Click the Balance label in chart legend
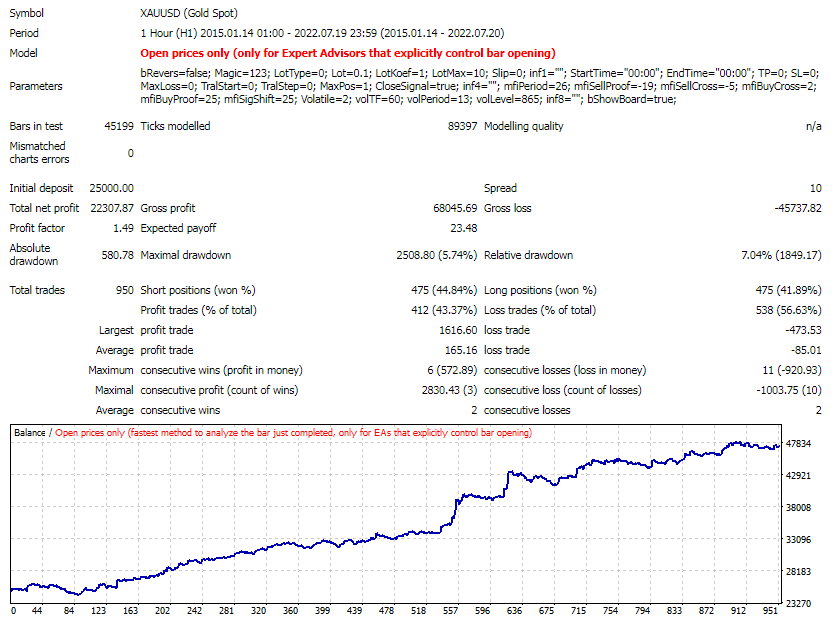836x623 pixels. click(x=29, y=433)
